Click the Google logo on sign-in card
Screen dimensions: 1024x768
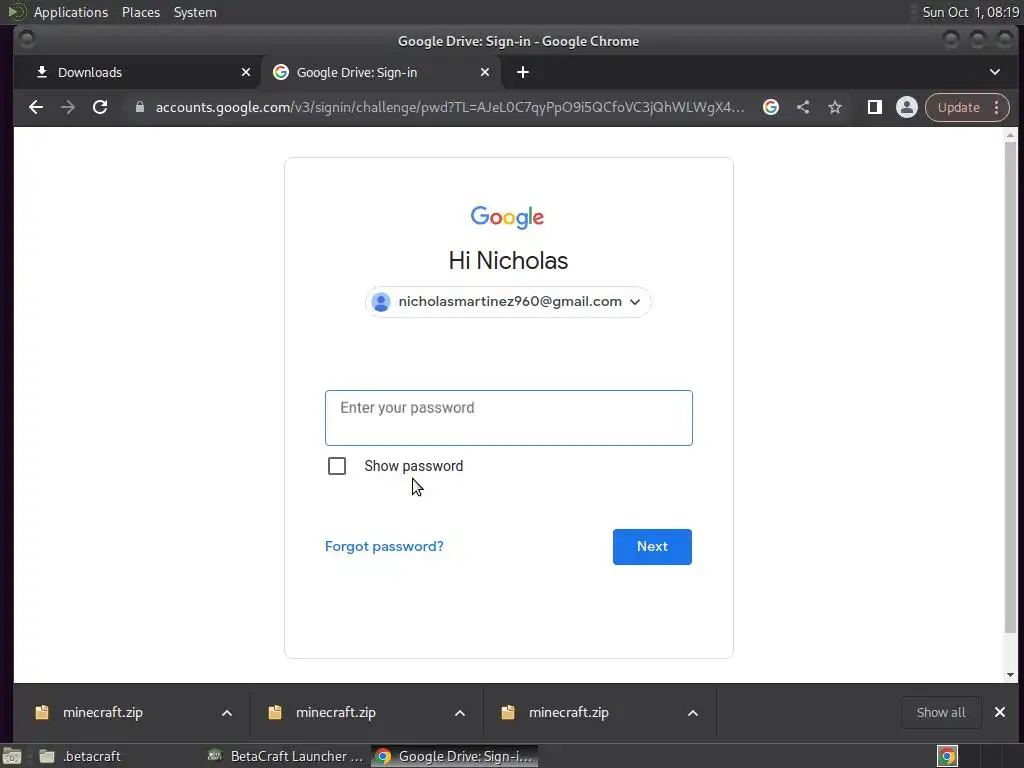(x=507, y=217)
